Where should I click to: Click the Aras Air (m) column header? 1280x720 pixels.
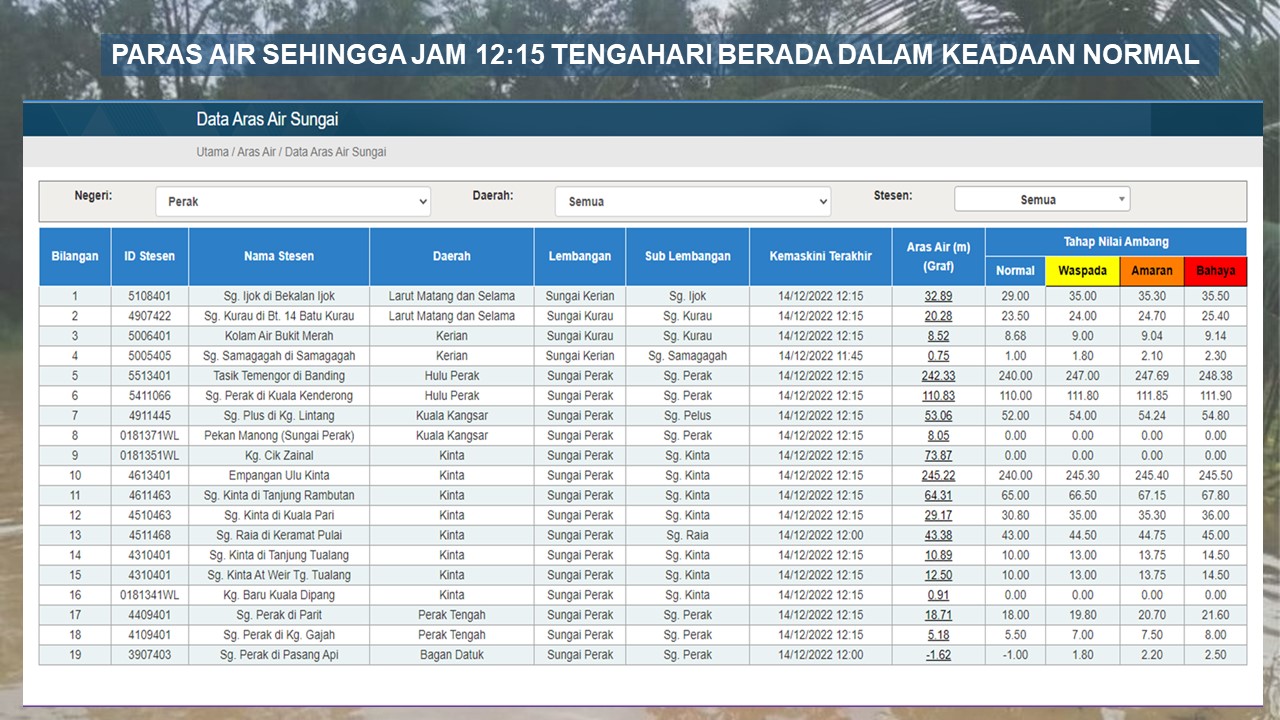(938, 256)
